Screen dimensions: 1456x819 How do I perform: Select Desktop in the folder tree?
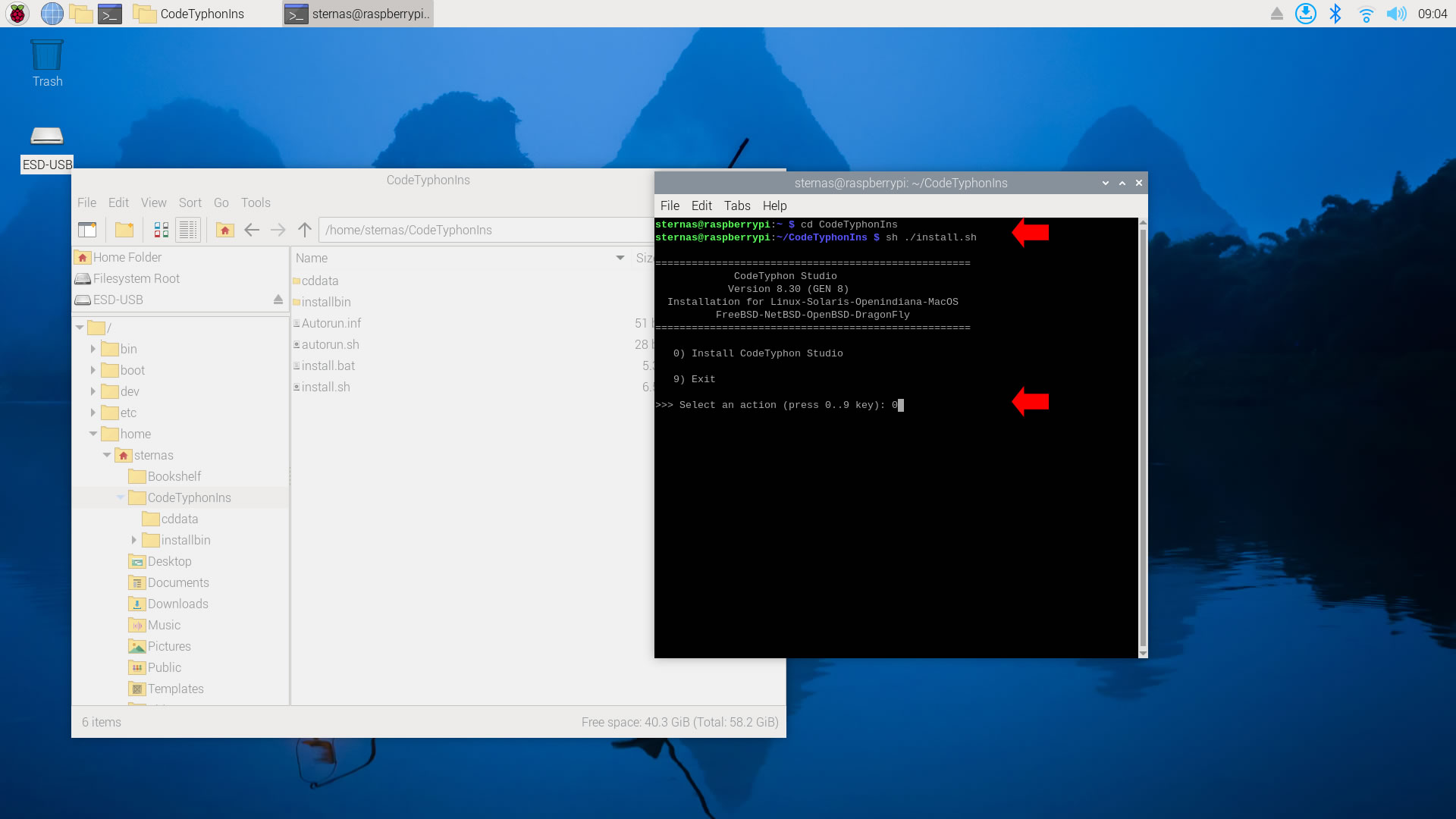[160, 561]
